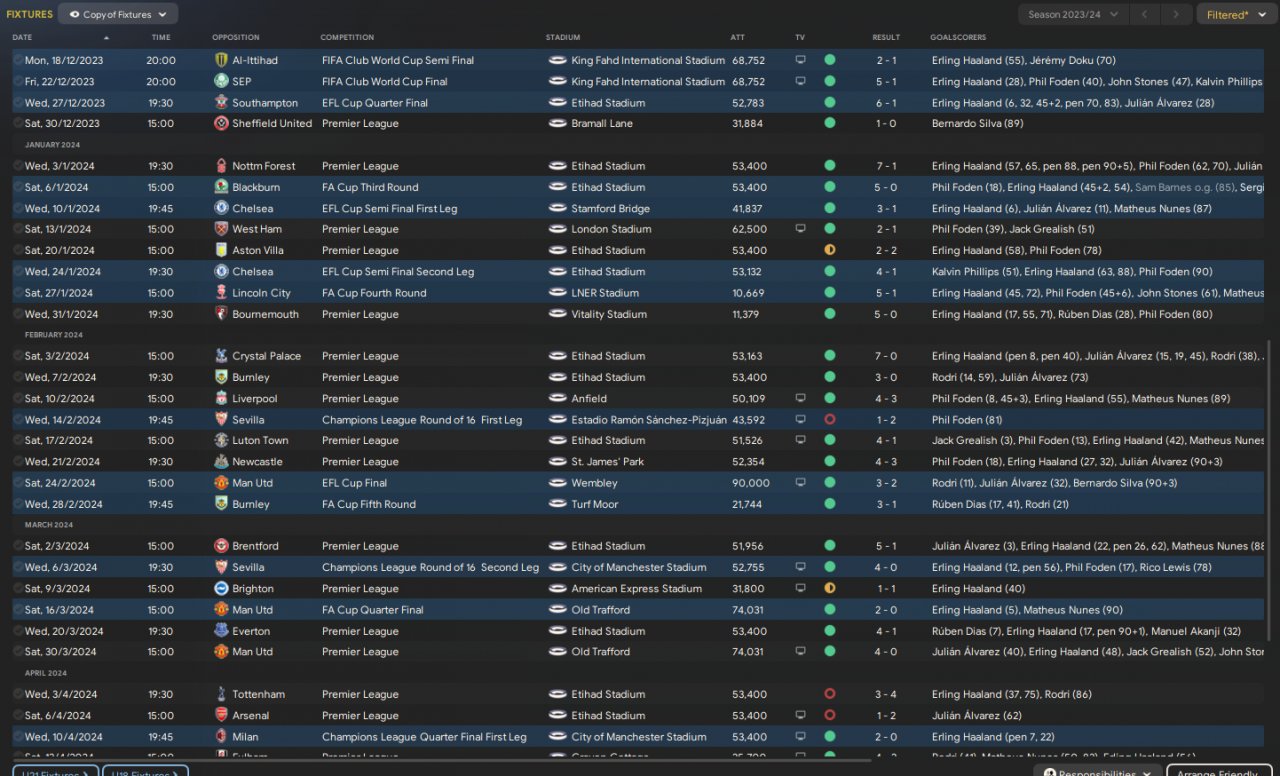Image resolution: width=1280 pixels, height=776 pixels.
Task: Click the Blackburn club badge
Action: 221,187
